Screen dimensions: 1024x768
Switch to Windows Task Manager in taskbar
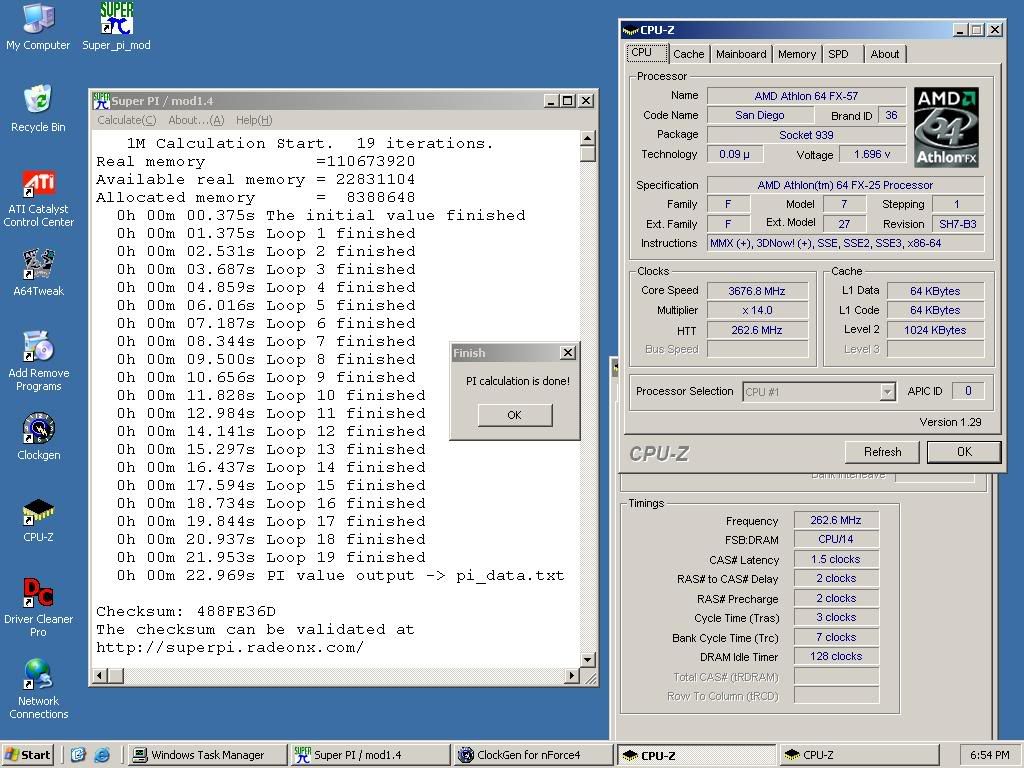coord(207,755)
